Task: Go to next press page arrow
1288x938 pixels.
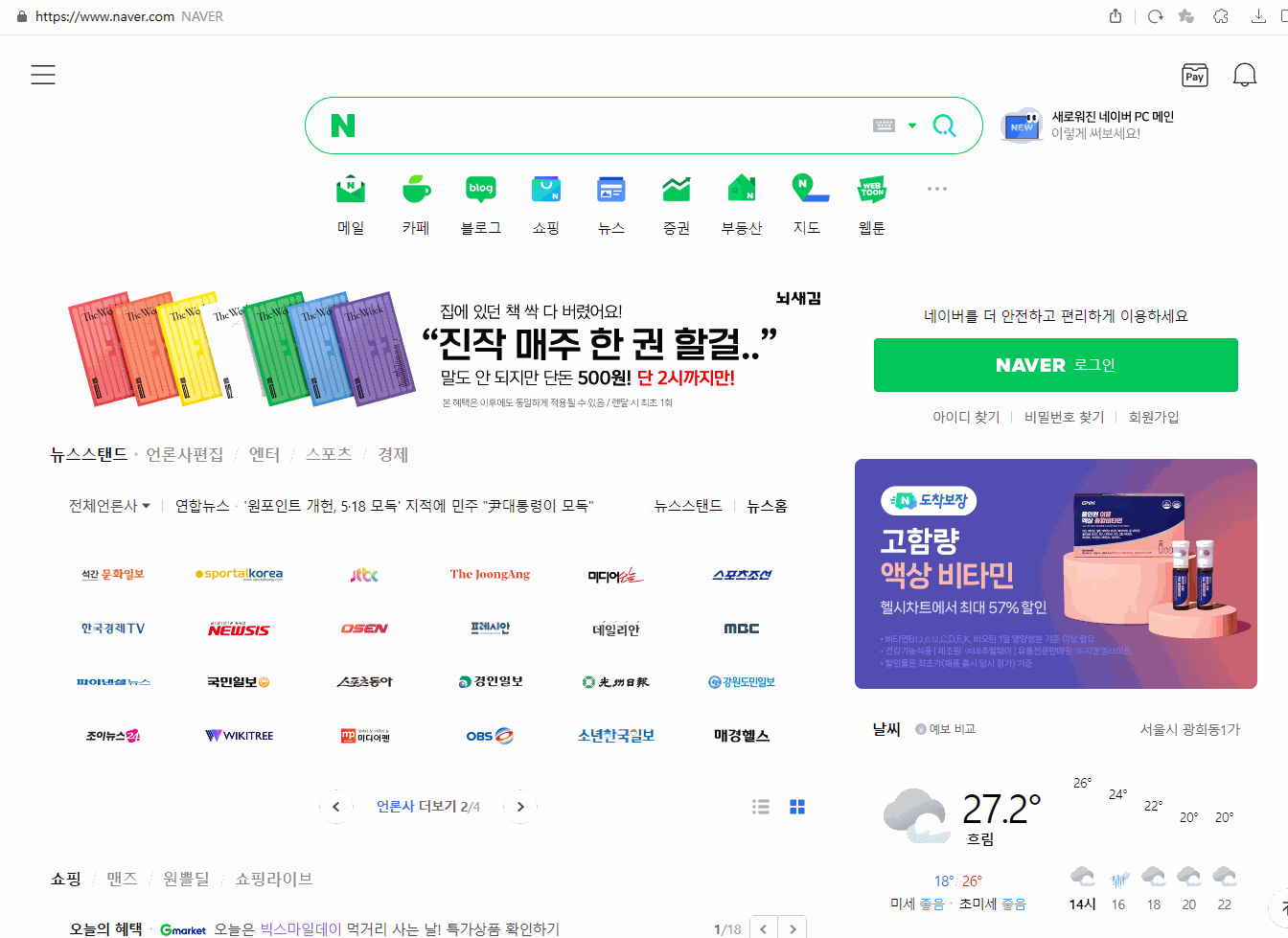Action: pos(520,807)
